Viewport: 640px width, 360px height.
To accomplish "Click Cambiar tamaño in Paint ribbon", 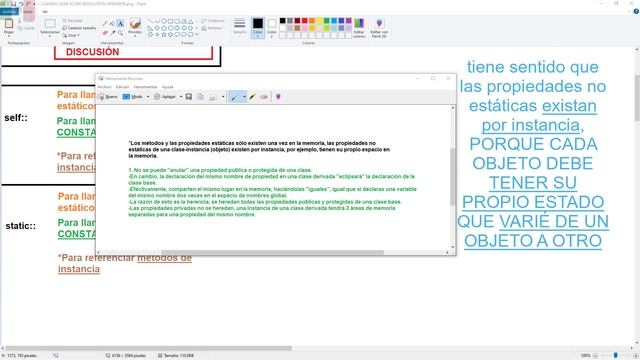I will (79, 28).
